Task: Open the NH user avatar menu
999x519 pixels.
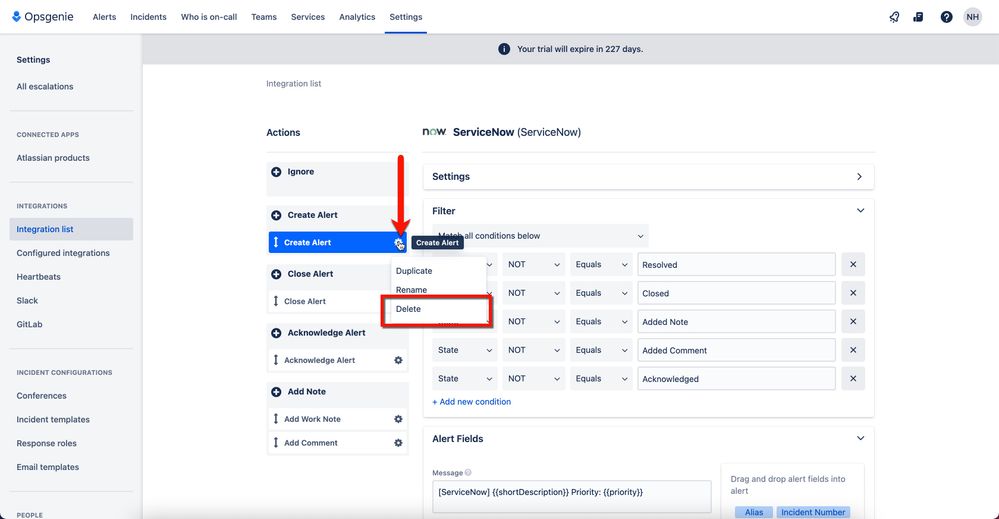Action: 972,17
